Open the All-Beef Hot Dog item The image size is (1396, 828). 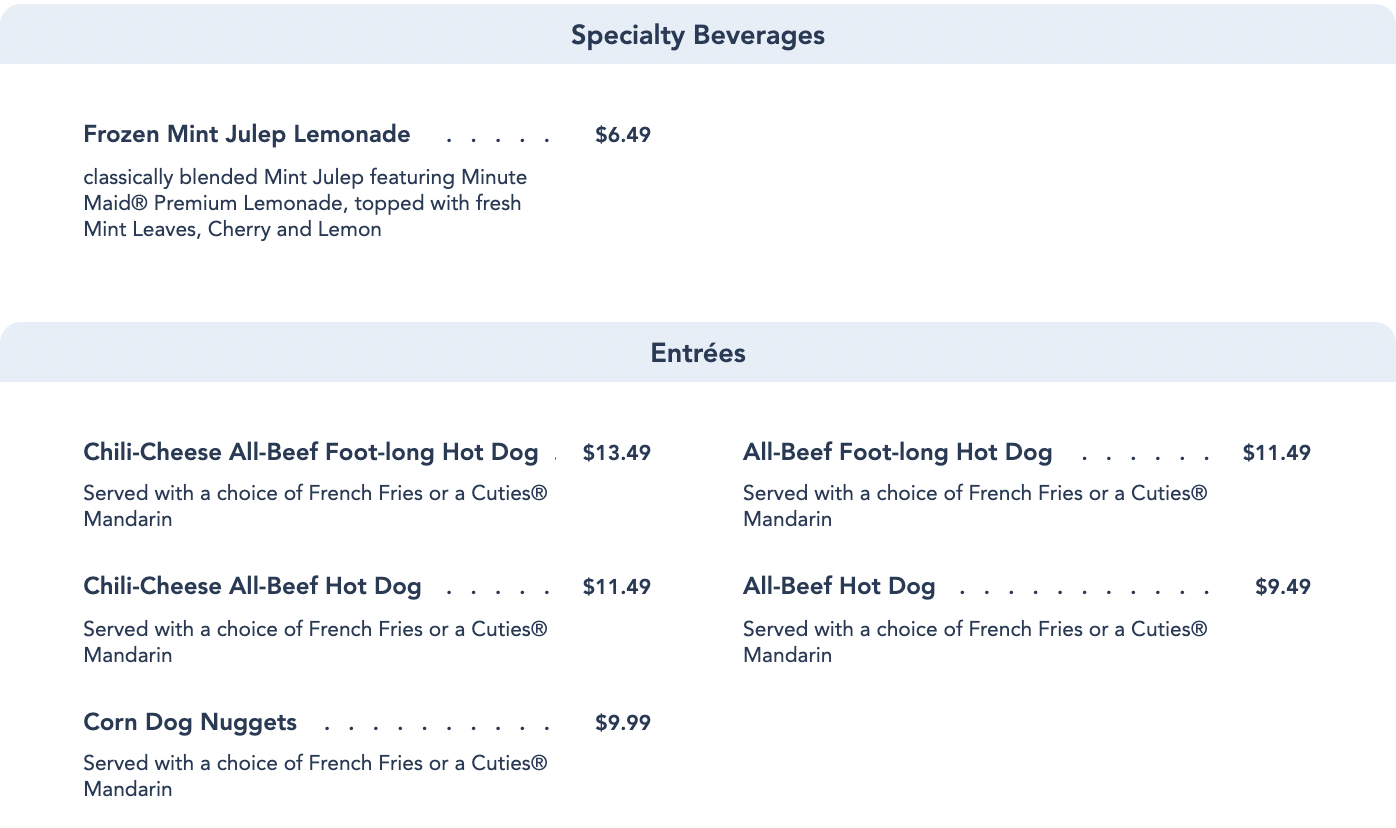(x=838, y=586)
